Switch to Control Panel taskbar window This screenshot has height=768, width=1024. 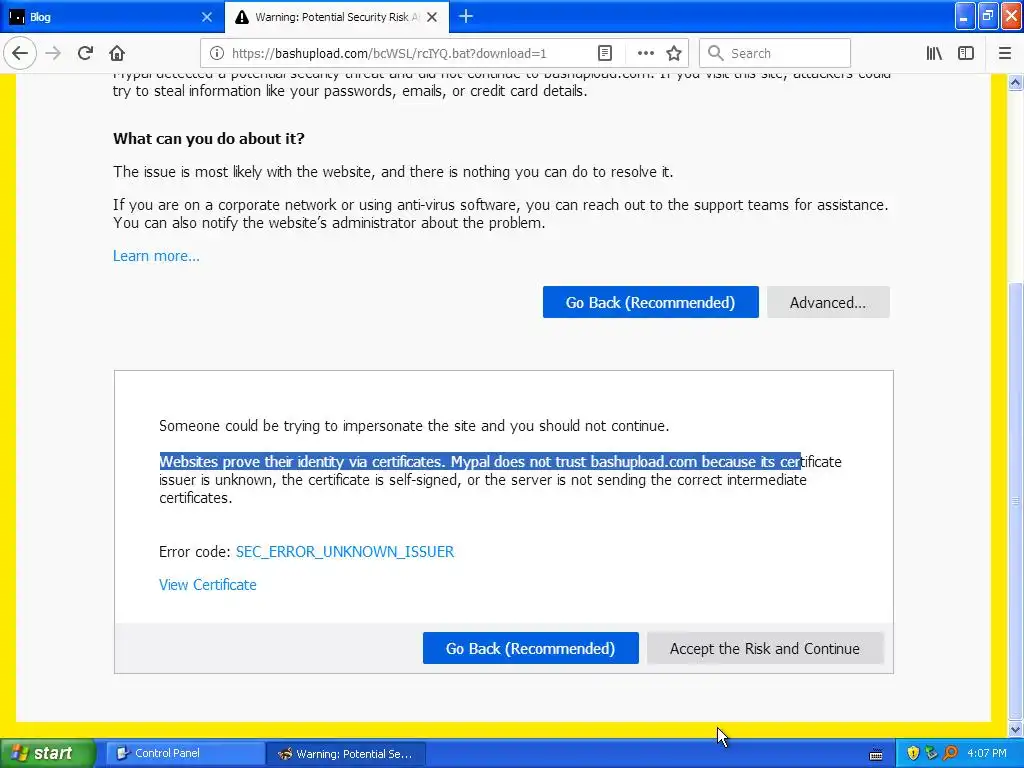[x=184, y=754]
